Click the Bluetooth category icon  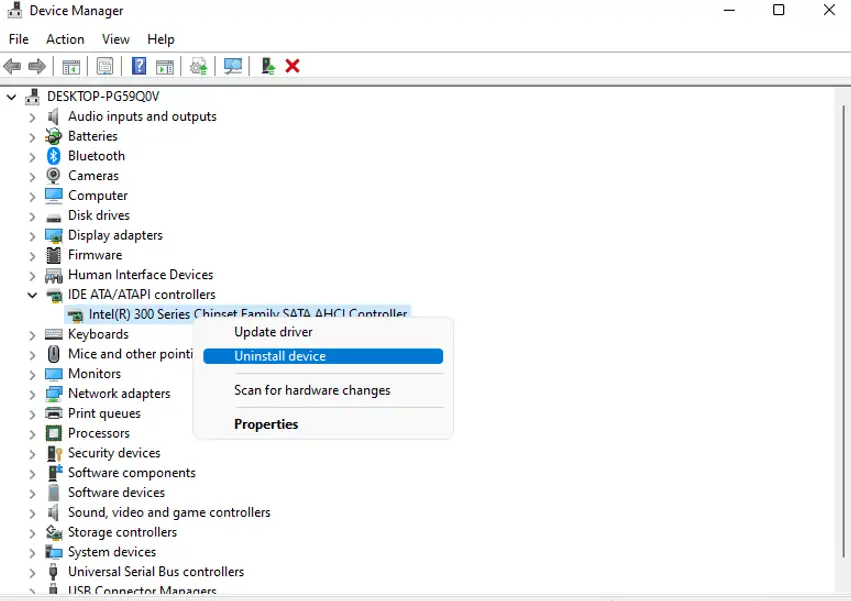coord(53,156)
